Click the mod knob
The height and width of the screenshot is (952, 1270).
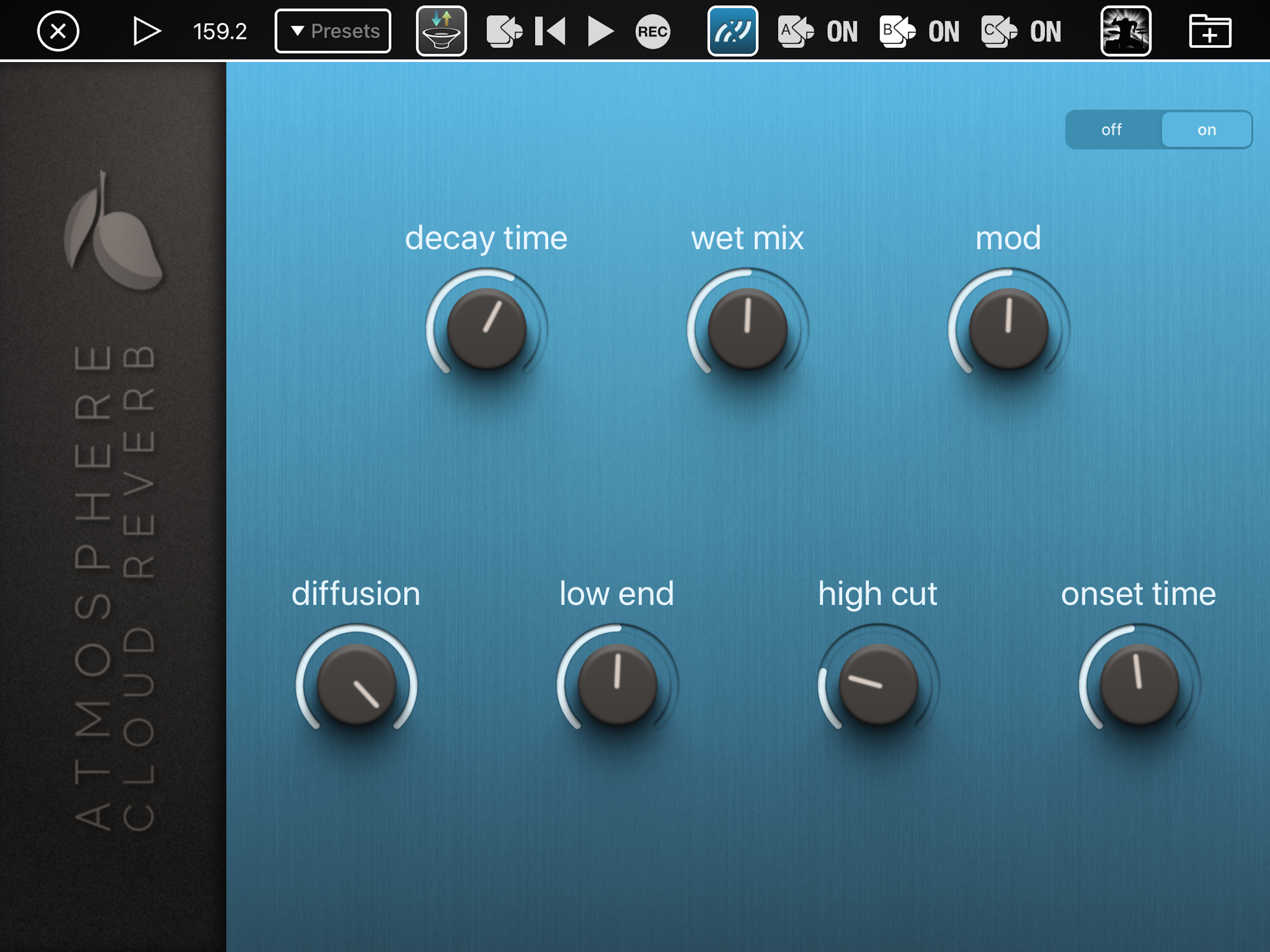tap(1009, 329)
